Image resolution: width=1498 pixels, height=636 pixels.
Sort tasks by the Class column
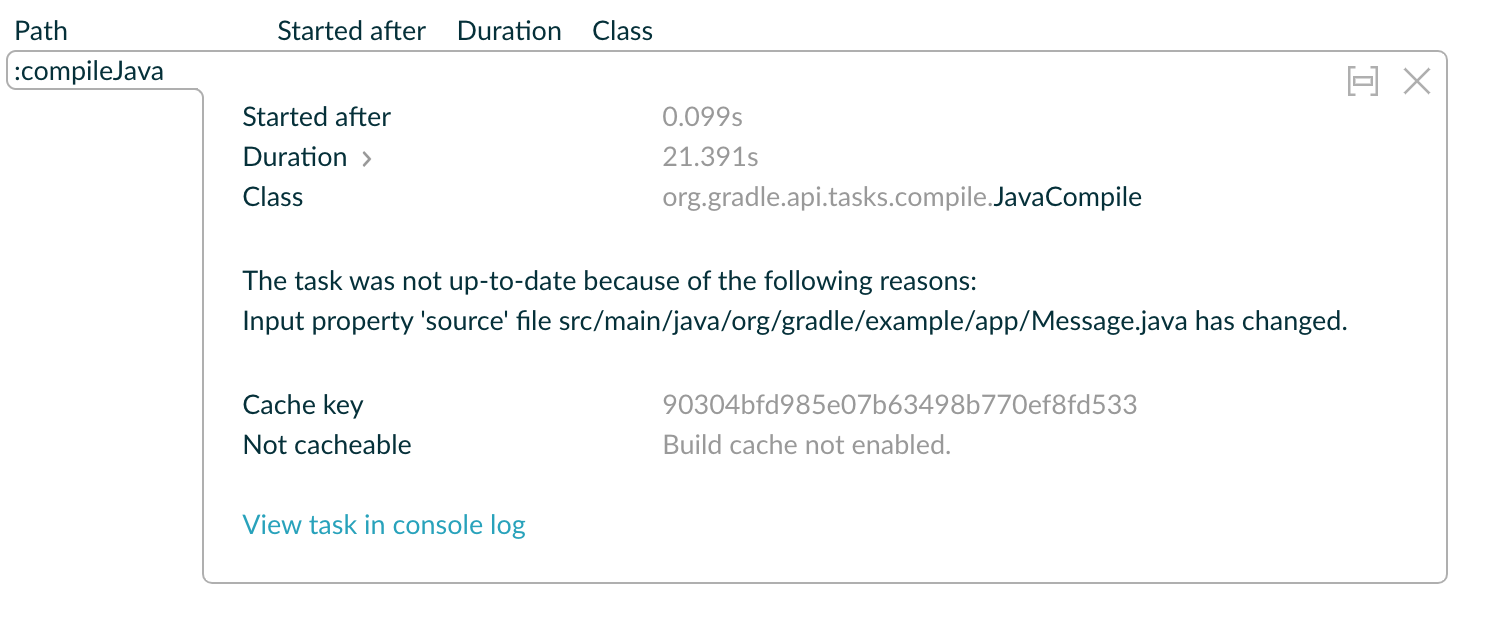pyautogui.click(x=622, y=30)
